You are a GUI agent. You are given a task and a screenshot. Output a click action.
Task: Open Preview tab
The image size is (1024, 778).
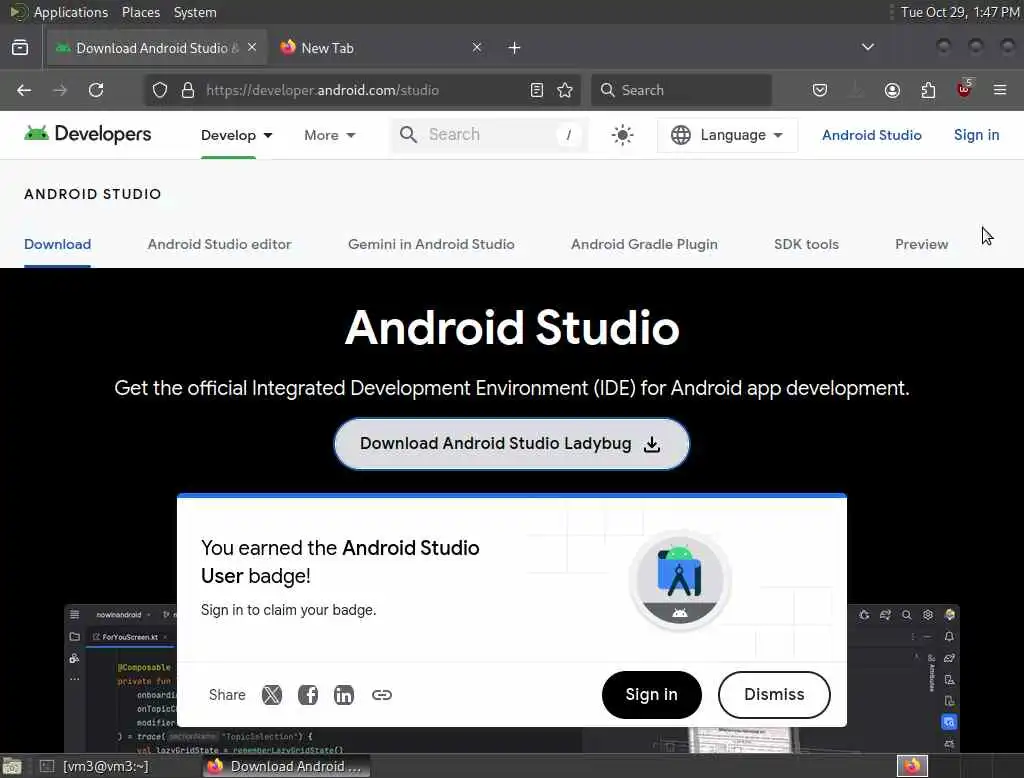(921, 244)
